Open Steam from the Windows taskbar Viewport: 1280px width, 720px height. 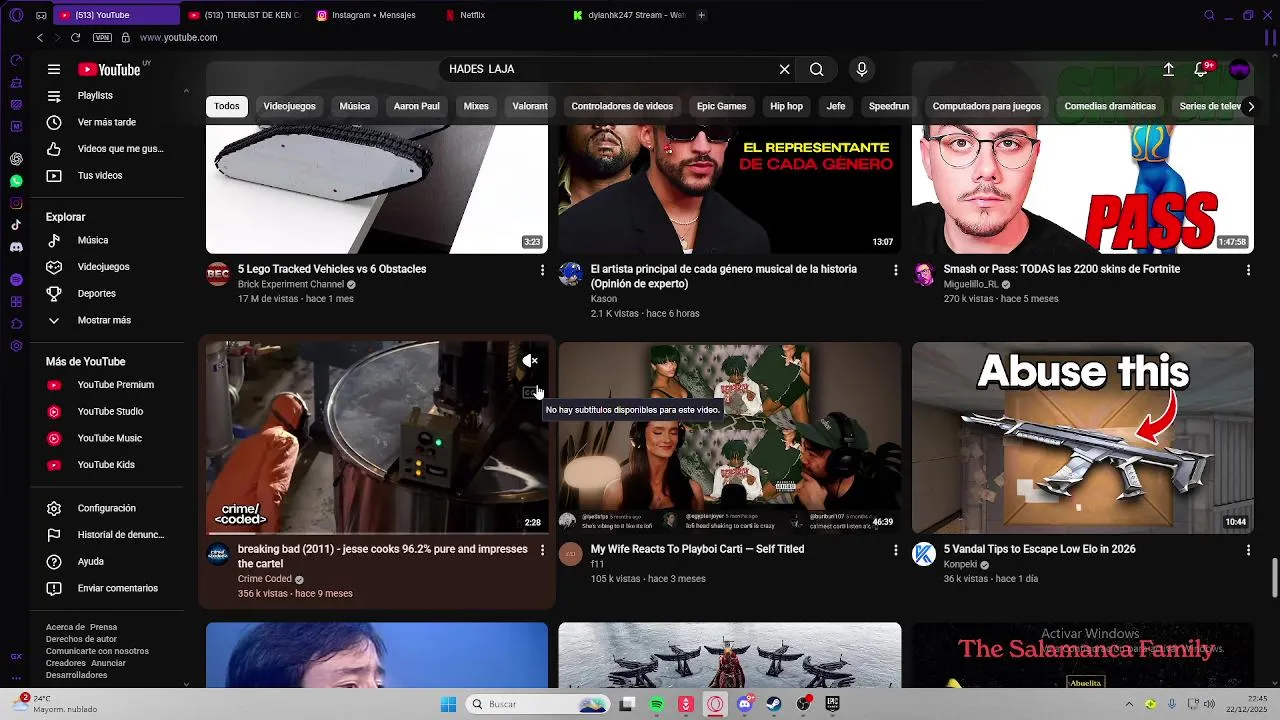click(x=774, y=704)
